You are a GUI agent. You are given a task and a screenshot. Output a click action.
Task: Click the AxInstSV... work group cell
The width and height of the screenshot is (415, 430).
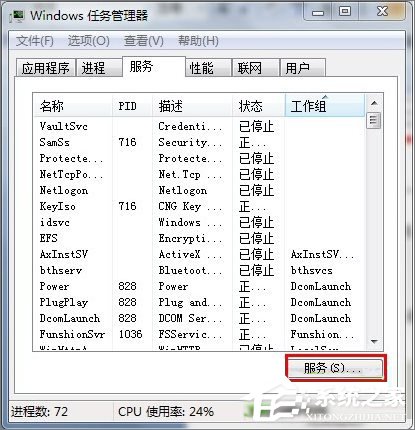[x=322, y=254]
